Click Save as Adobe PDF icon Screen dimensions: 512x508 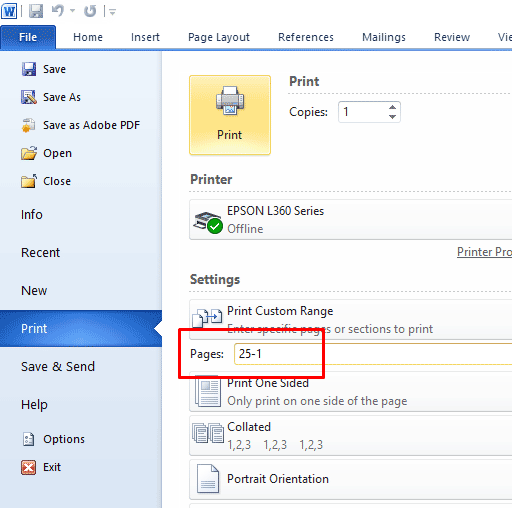(29, 125)
